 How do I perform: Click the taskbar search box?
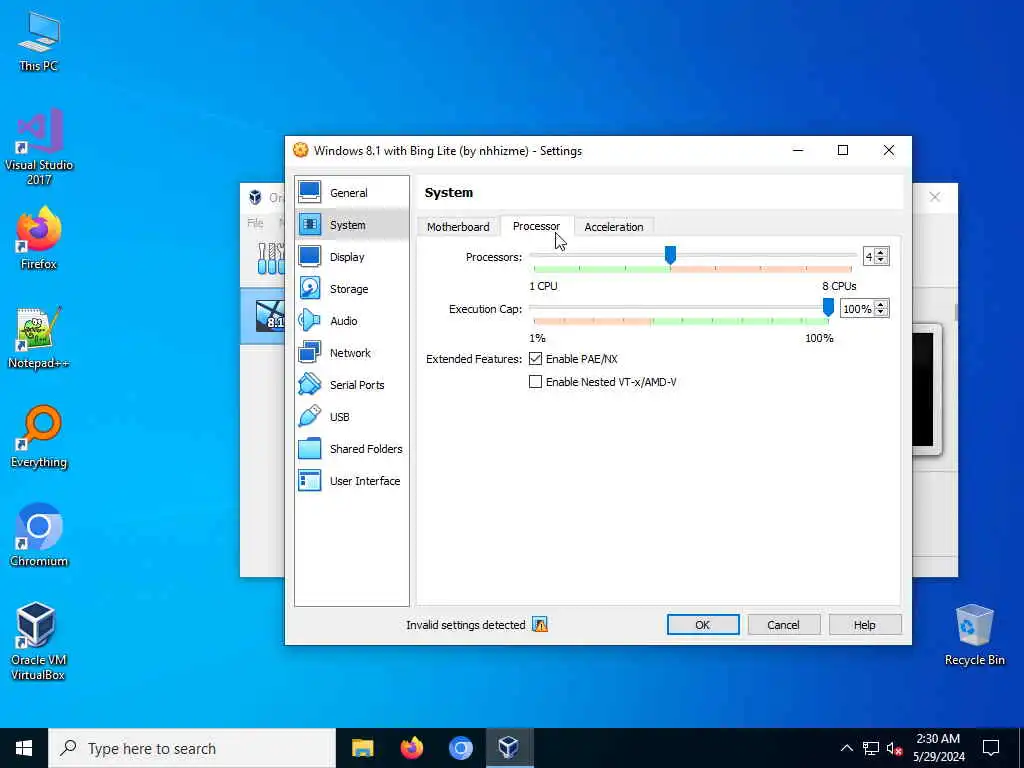[192, 748]
